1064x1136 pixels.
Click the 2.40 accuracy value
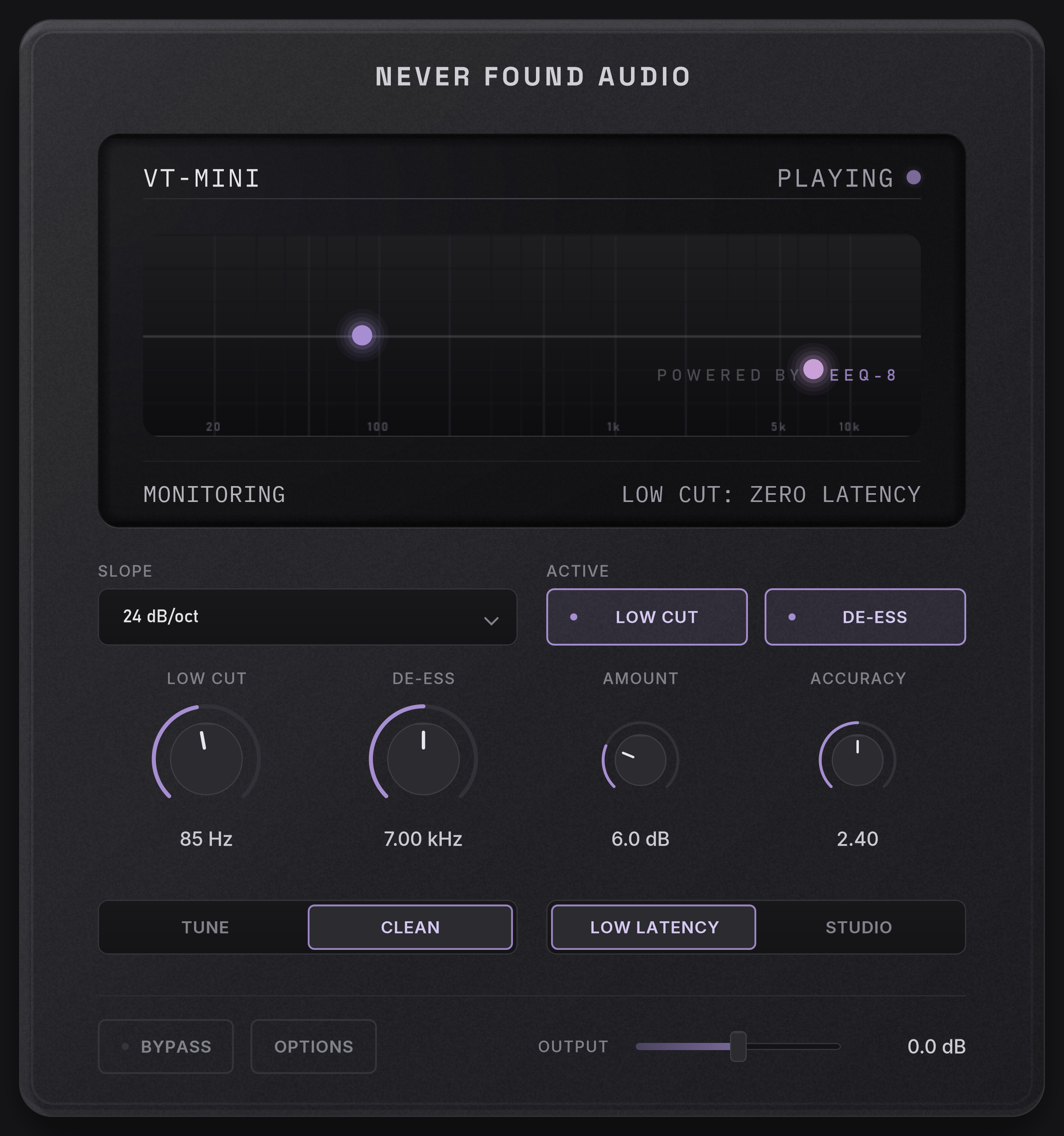pyautogui.click(x=857, y=838)
